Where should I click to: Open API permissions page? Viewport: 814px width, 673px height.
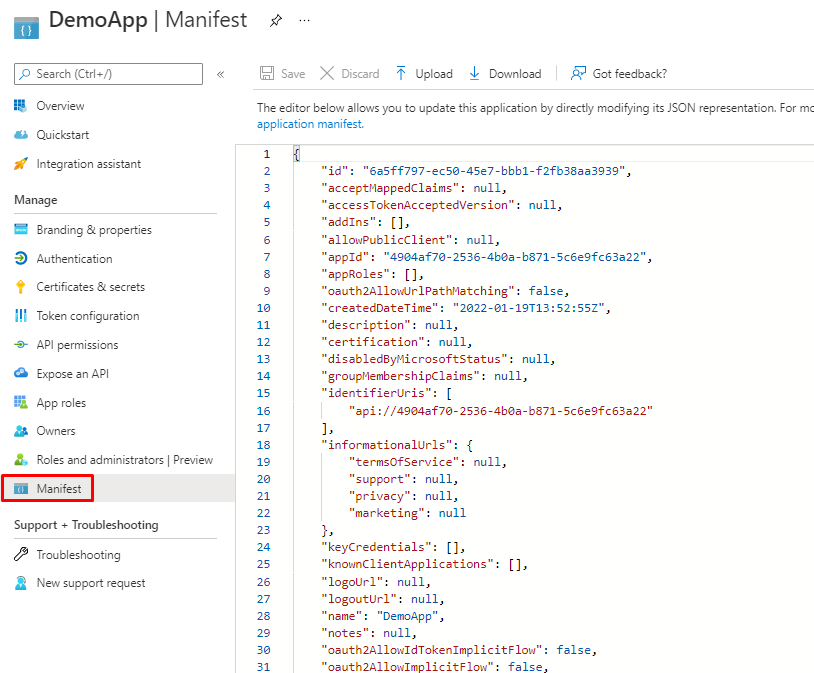[77, 345]
